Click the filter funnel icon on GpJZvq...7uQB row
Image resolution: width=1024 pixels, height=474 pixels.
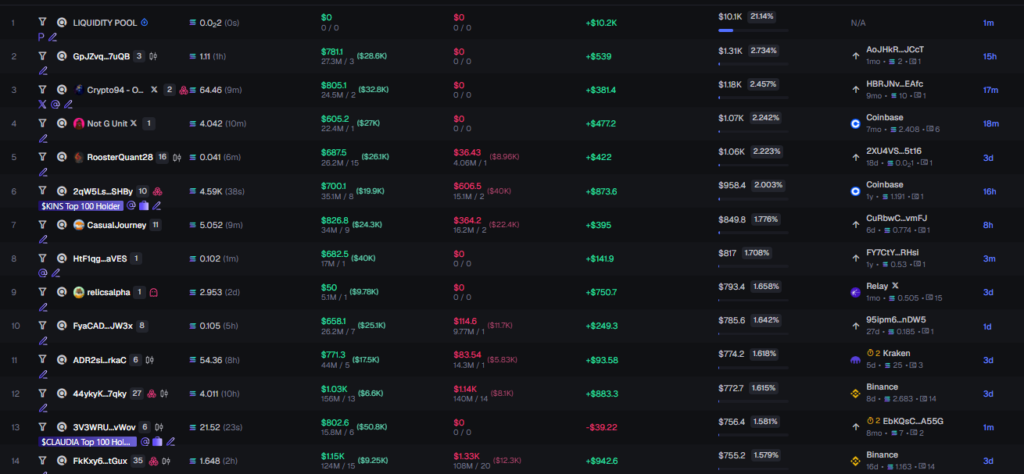click(x=42, y=56)
